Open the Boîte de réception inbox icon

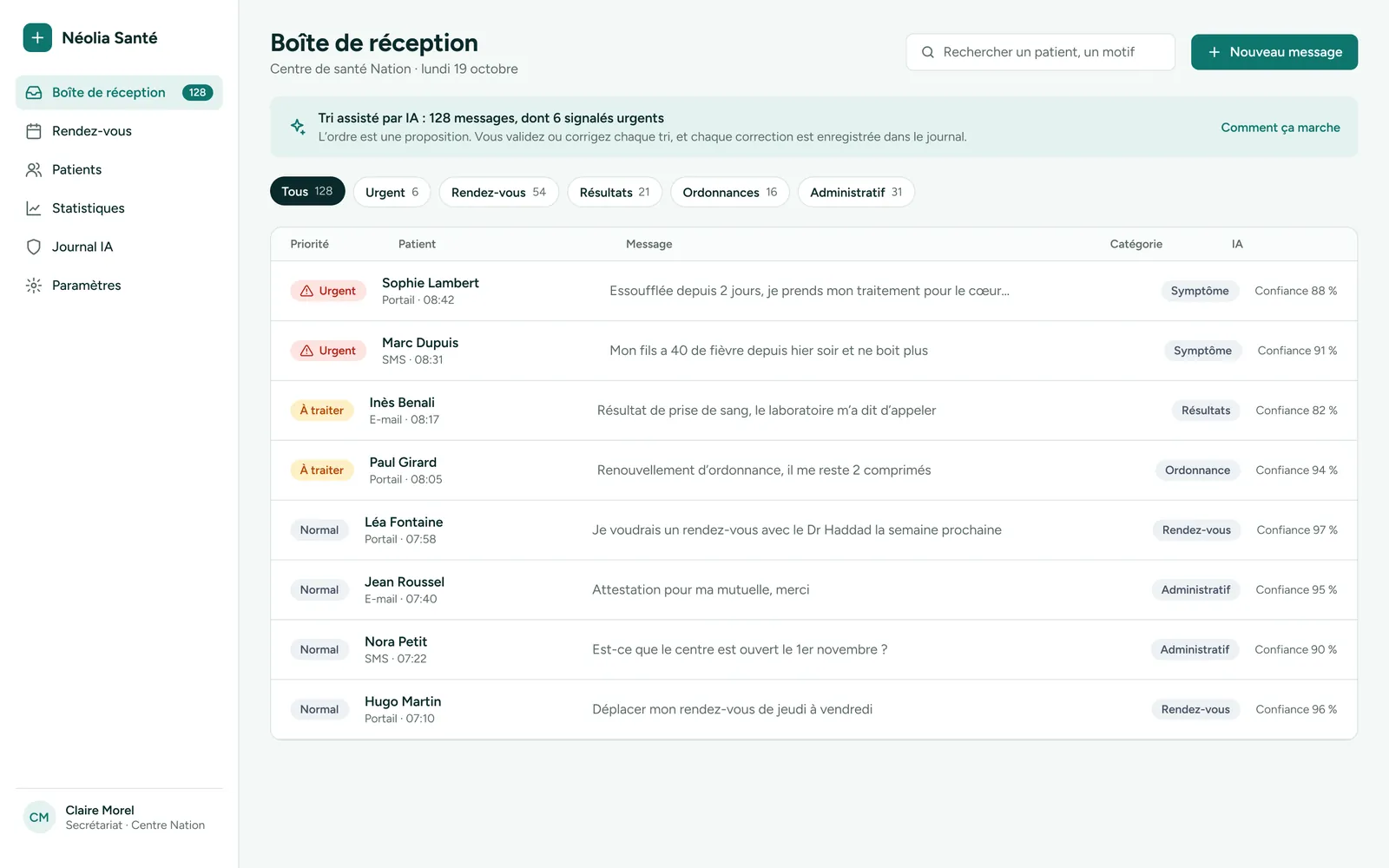(x=34, y=93)
